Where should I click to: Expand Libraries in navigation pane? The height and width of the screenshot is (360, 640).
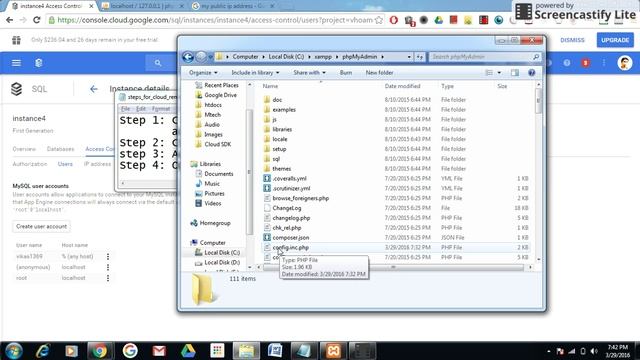point(210,164)
